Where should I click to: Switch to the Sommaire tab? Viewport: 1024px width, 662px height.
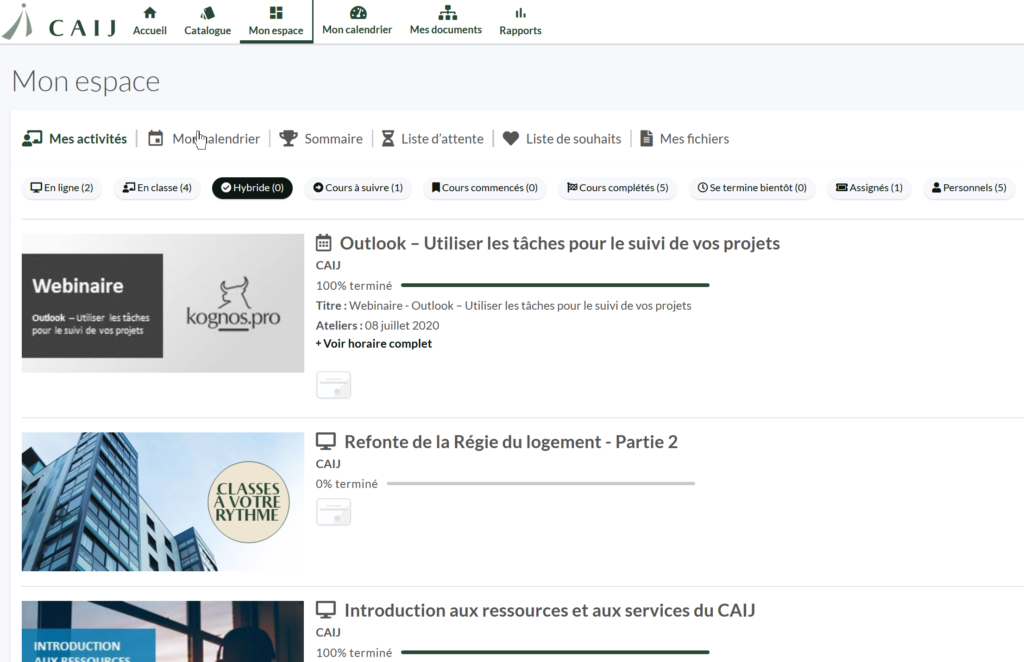click(321, 139)
